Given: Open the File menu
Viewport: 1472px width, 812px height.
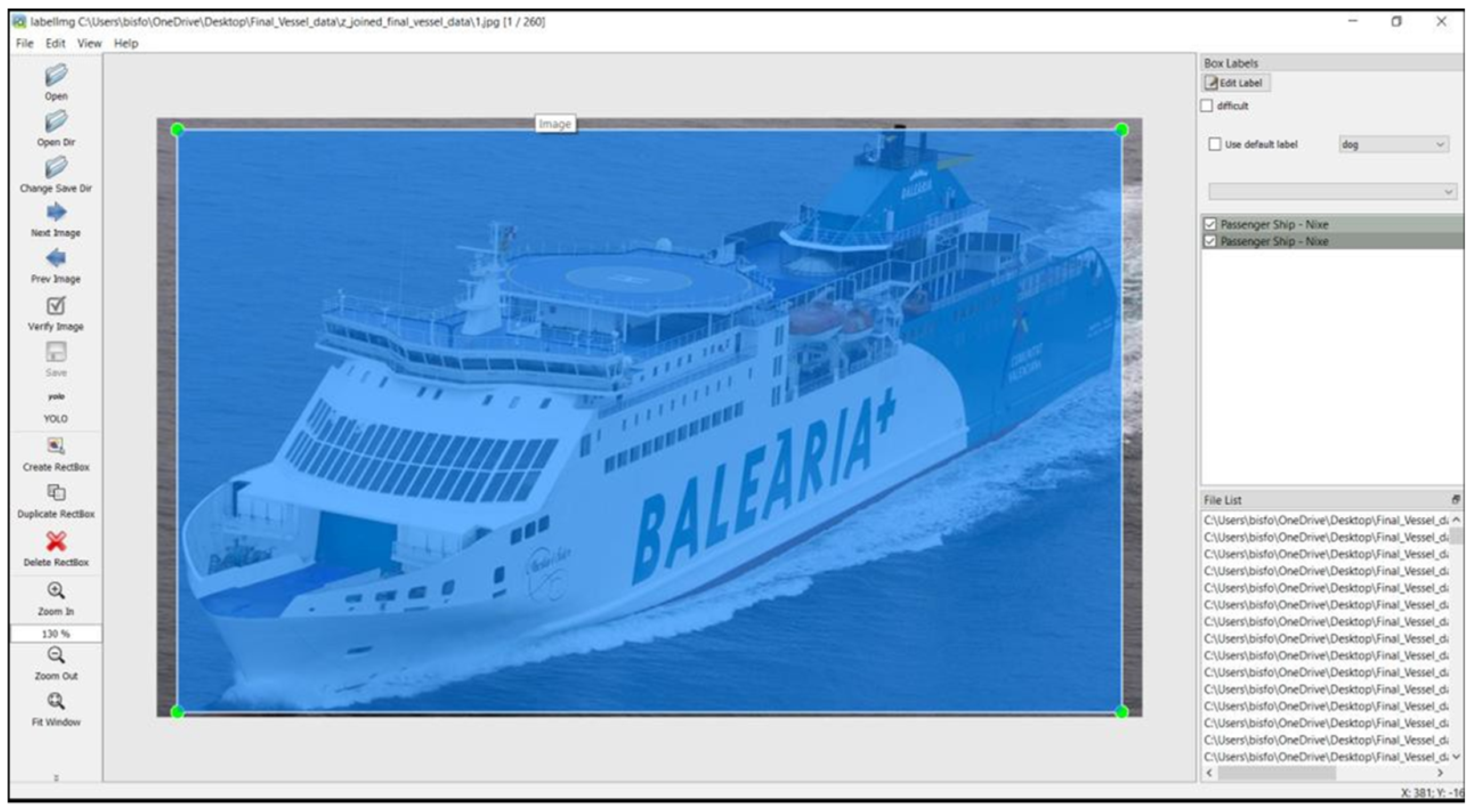Looking at the screenshot, I should (x=25, y=43).
